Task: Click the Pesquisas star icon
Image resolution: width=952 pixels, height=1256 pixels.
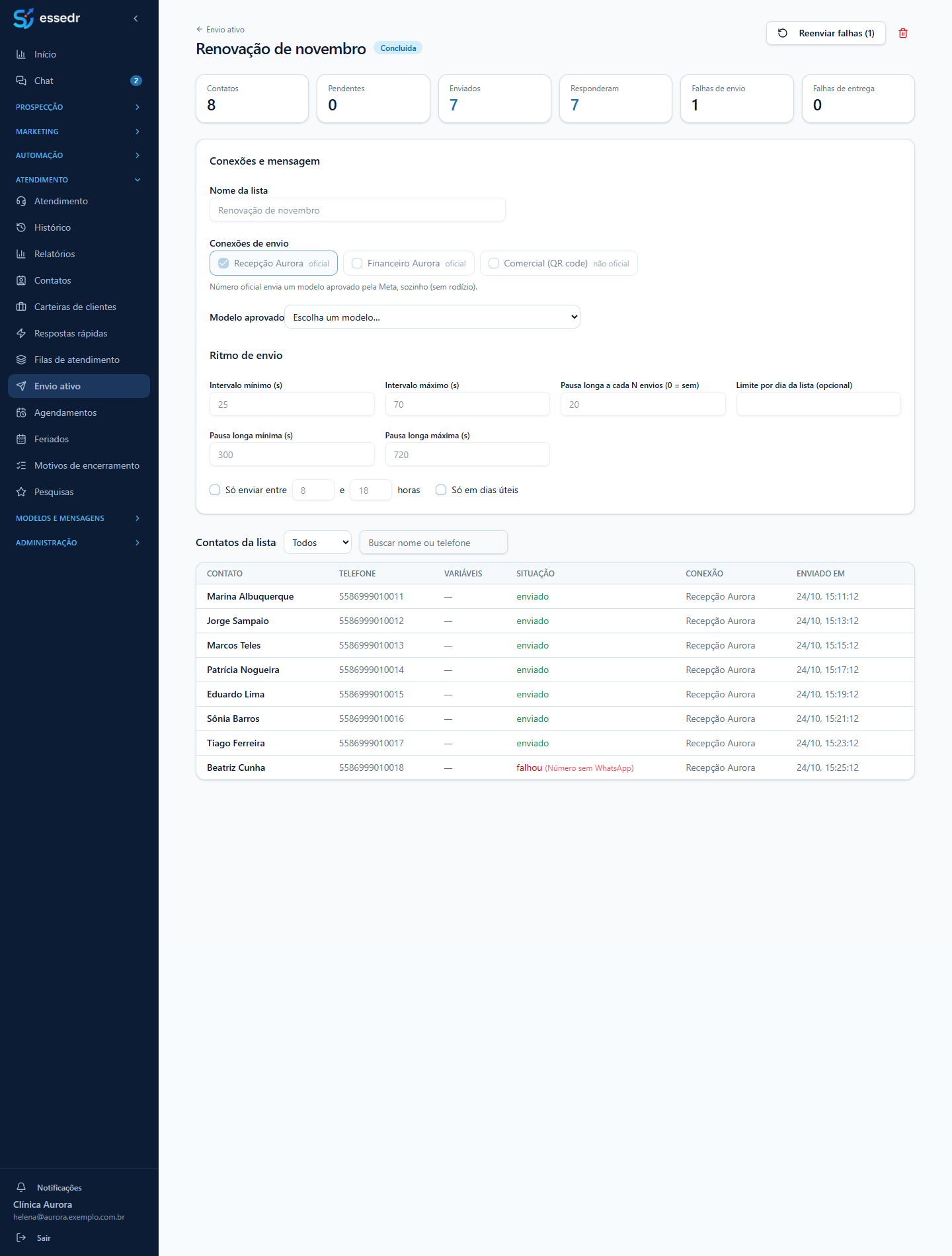Action: 21,492
